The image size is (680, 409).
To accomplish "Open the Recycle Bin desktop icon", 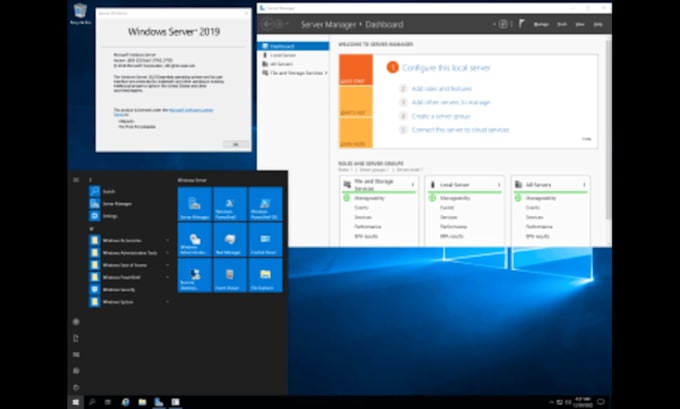I will [x=80, y=14].
